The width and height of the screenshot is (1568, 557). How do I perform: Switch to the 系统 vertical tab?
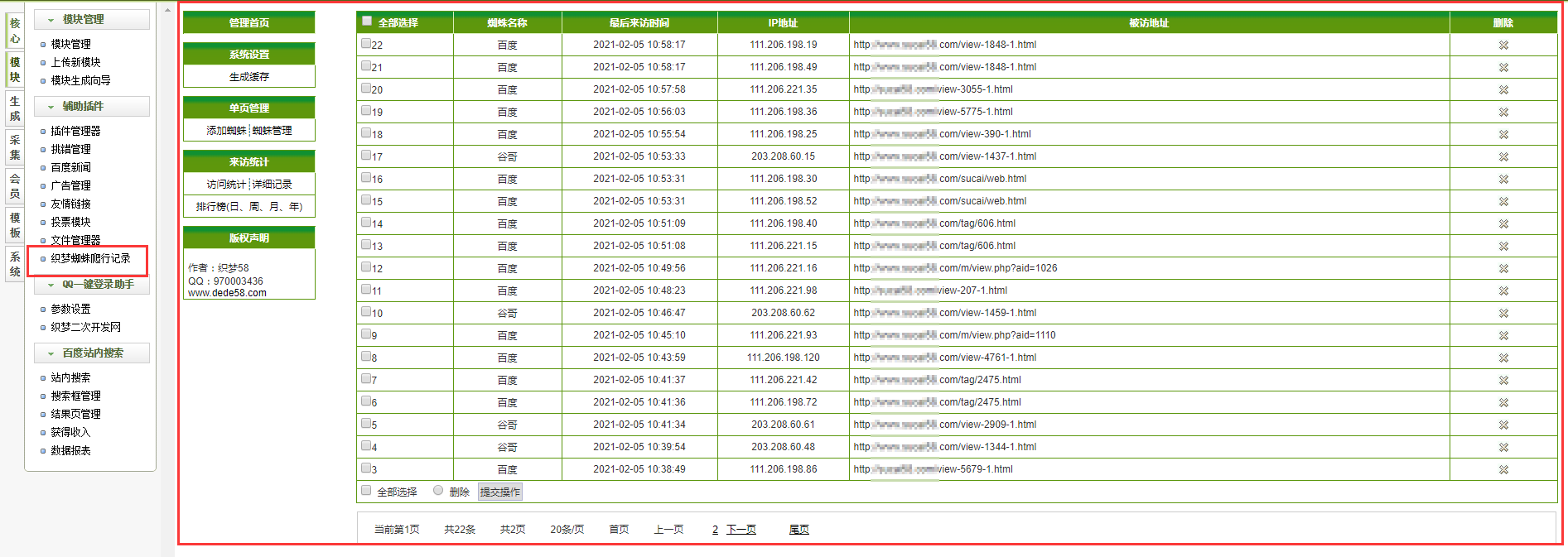click(15, 264)
